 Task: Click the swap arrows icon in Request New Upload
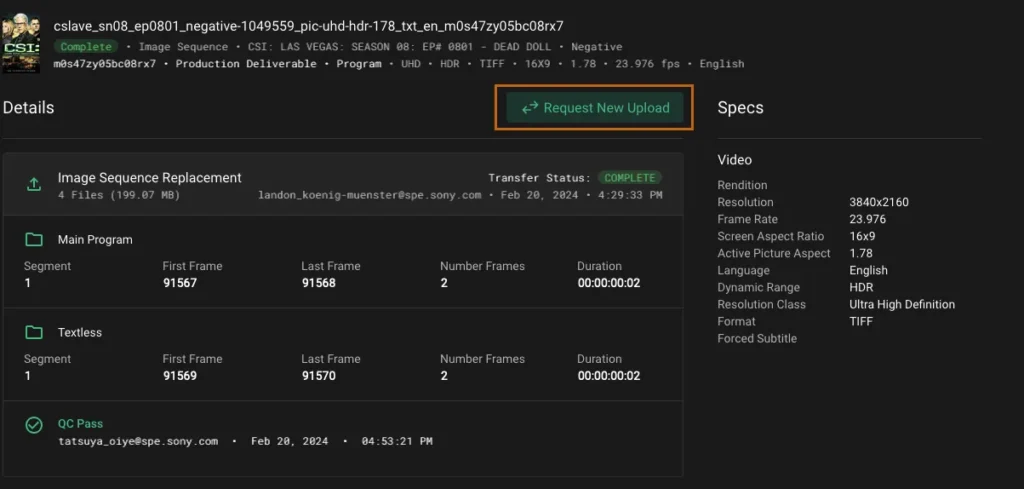[x=530, y=108]
